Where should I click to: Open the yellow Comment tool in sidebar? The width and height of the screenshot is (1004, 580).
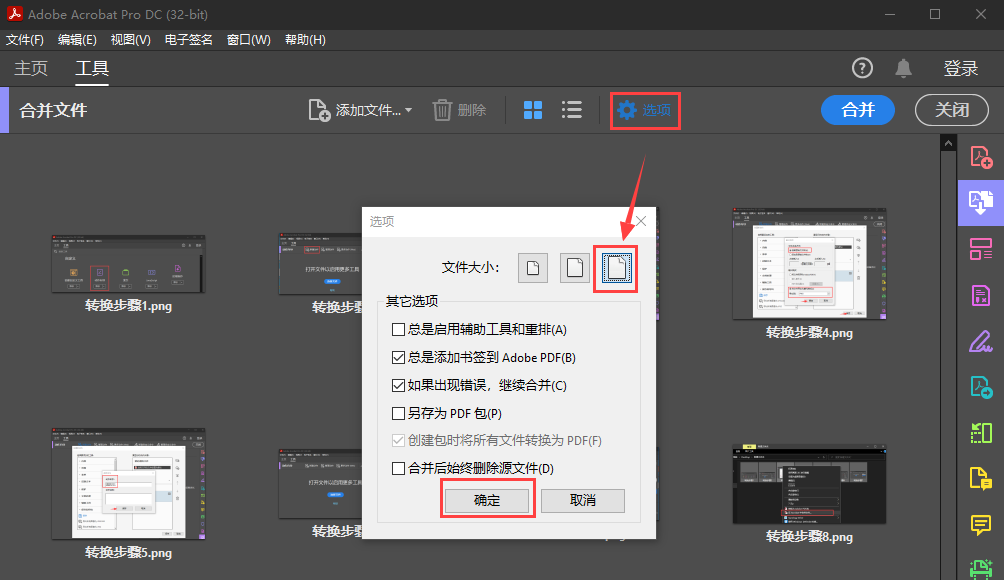coord(980,525)
